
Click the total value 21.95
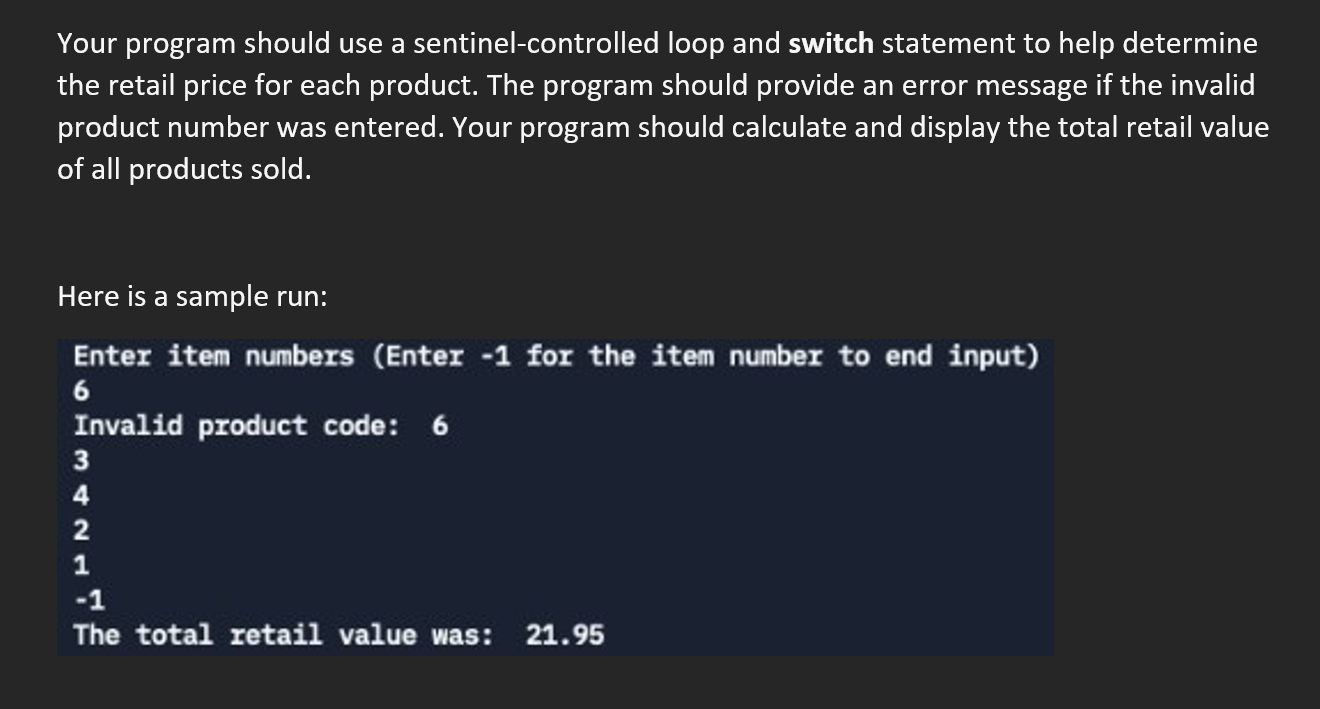click(565, 635)
